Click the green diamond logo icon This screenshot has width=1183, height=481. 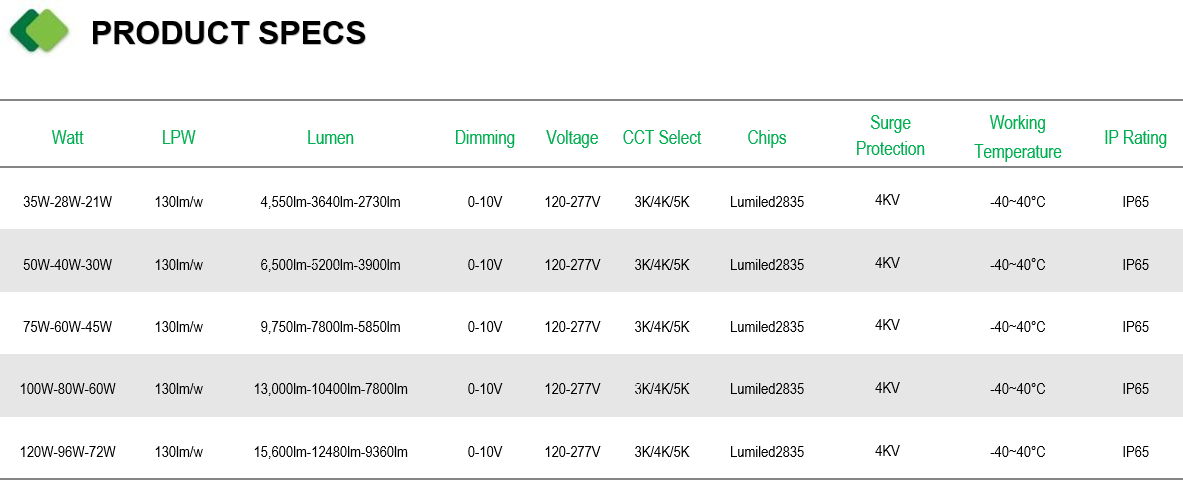point(40,30)
